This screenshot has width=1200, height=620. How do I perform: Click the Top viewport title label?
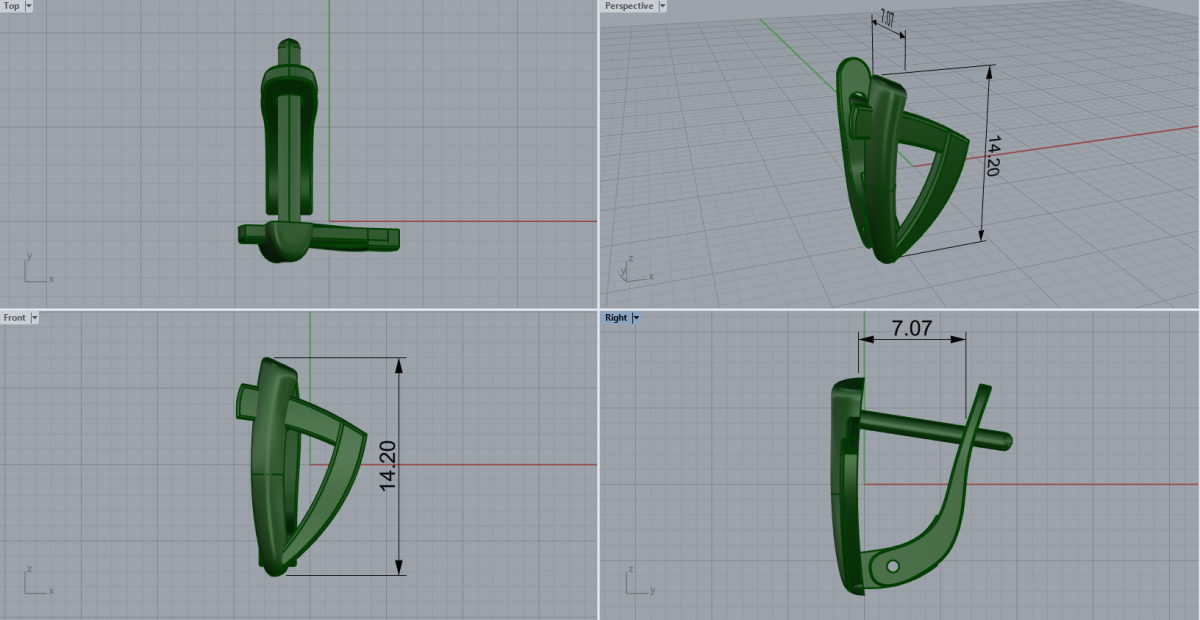pyautogui.click(x=12, y=6)
